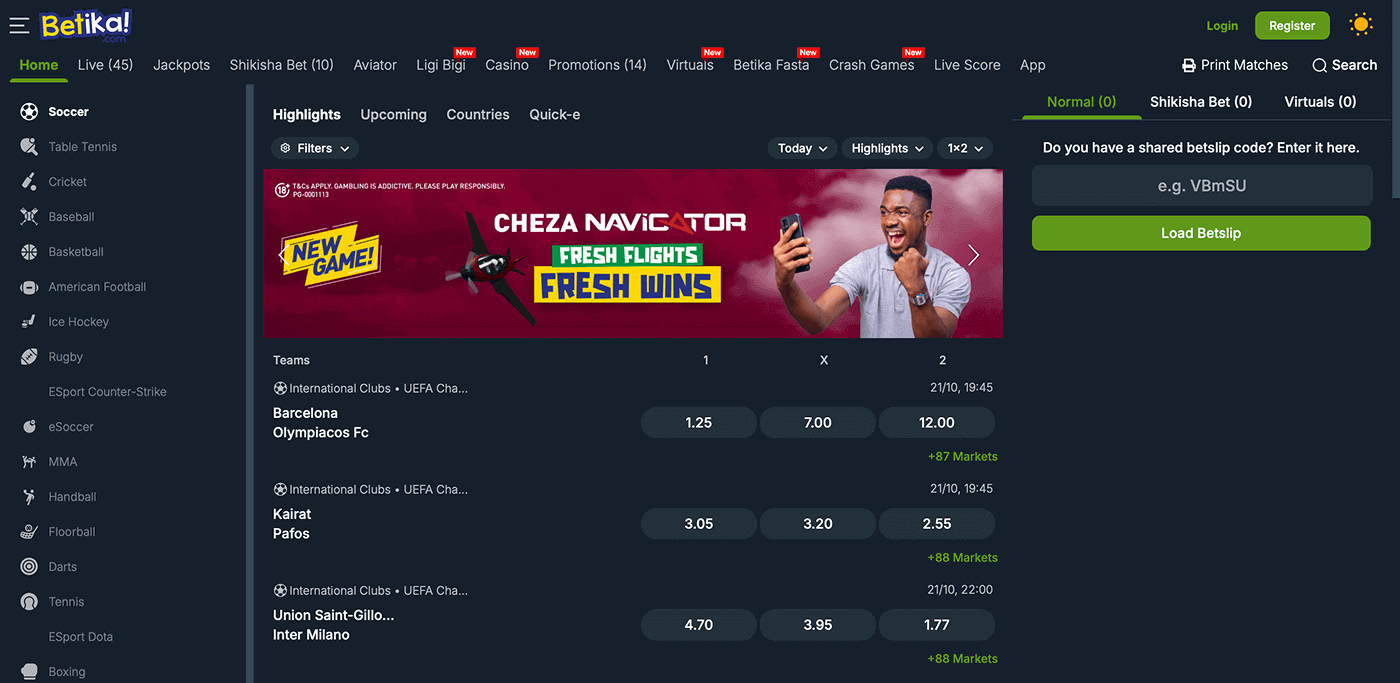Screen dimensions: 1400x683
Task: Select the Darts target icon
Action: tap(29, 566)
